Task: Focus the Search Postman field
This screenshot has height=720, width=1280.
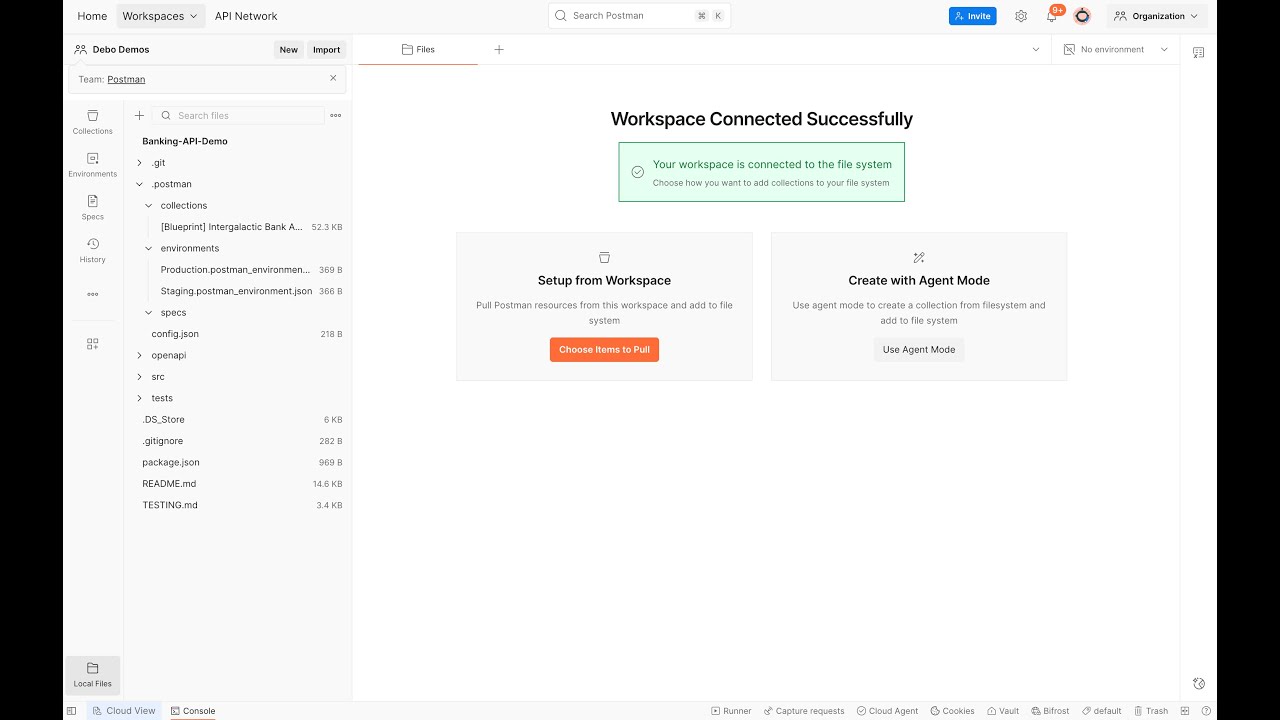Action: (640, 16)
